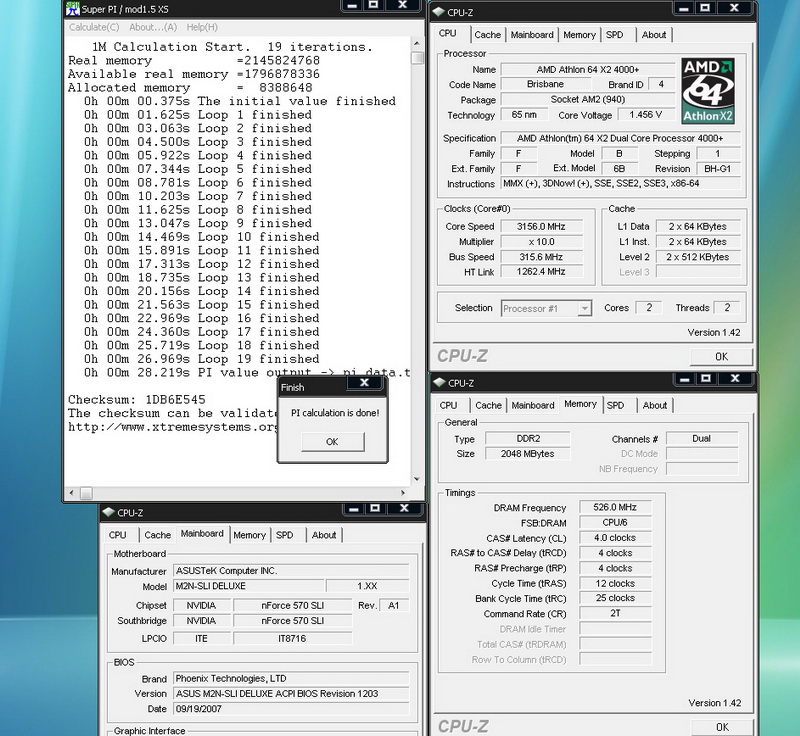
Task: Click the Manufacturer field ASUSTeK Computer INC.
Action: (x=291, y=571)
